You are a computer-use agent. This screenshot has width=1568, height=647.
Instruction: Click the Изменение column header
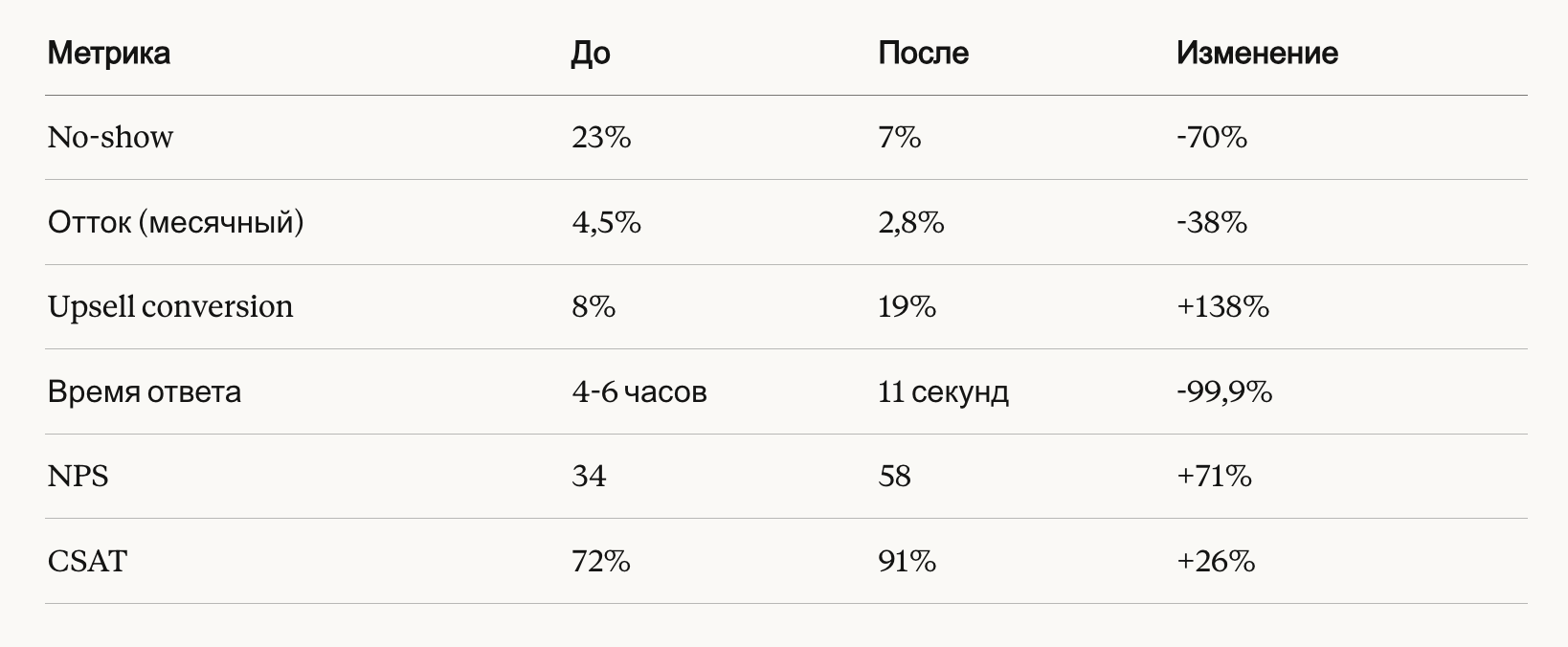point(1256,53)
